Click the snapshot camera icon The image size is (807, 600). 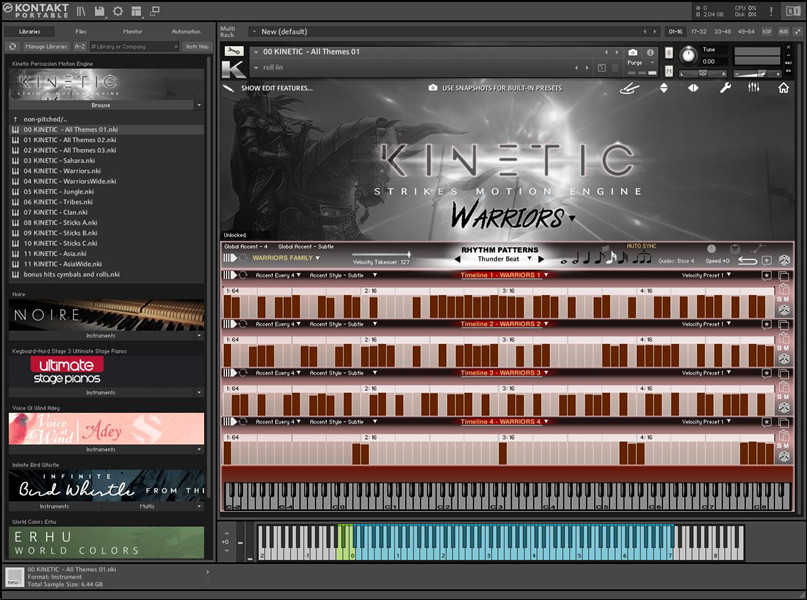(x=633, y=53)
